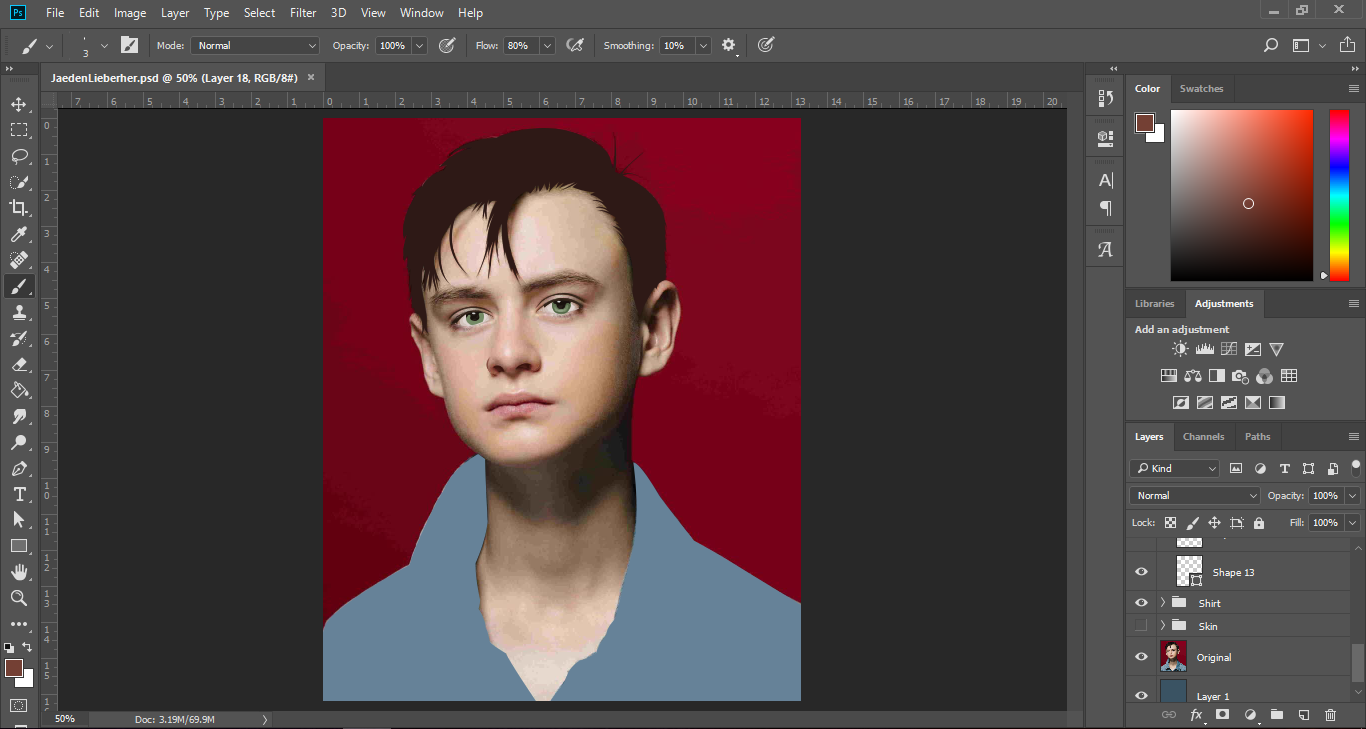Select the Zoom tool
1366x729 pixels.
(x=19, y=598)
